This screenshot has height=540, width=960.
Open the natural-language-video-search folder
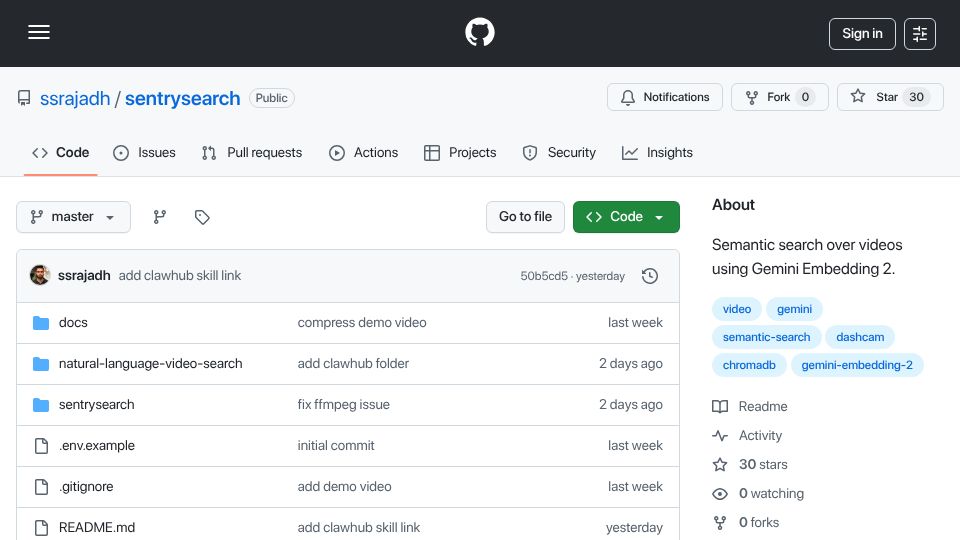pyautogui.click(x=151, y=364)
